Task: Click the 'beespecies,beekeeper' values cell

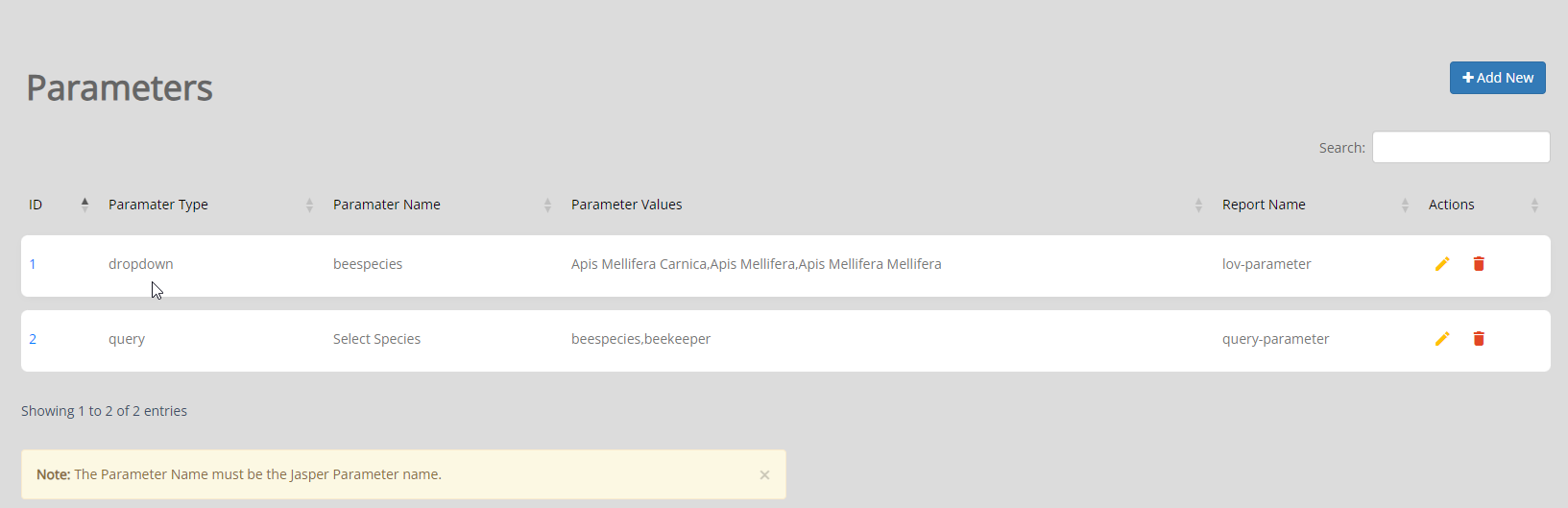Action: (x=640, y=339)
